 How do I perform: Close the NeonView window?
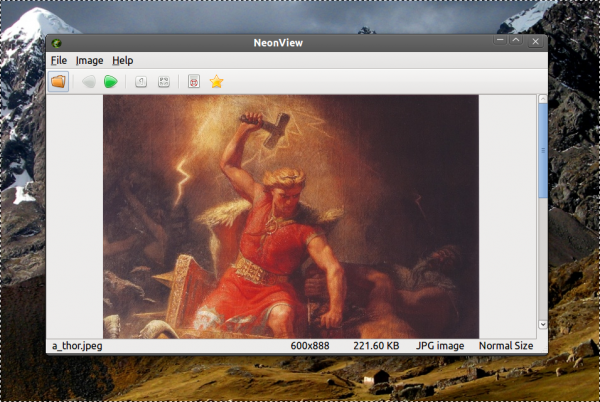coord(535,41)
